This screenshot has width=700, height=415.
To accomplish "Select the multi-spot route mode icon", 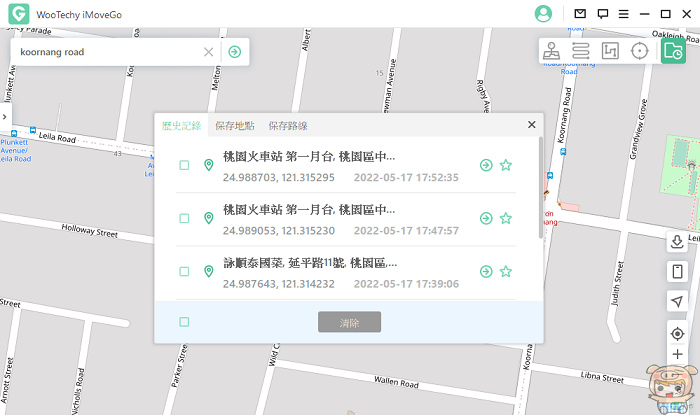I will [610, 50].
